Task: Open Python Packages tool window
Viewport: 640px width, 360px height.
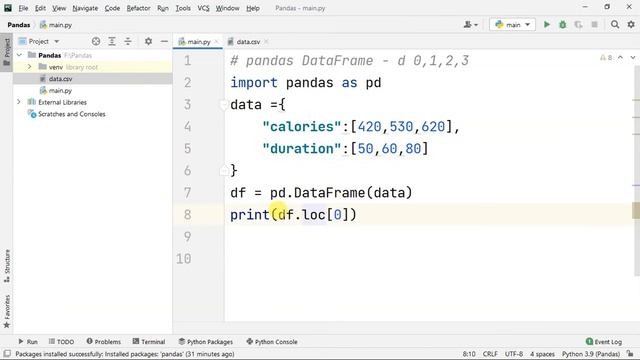Action: [205, 342]
